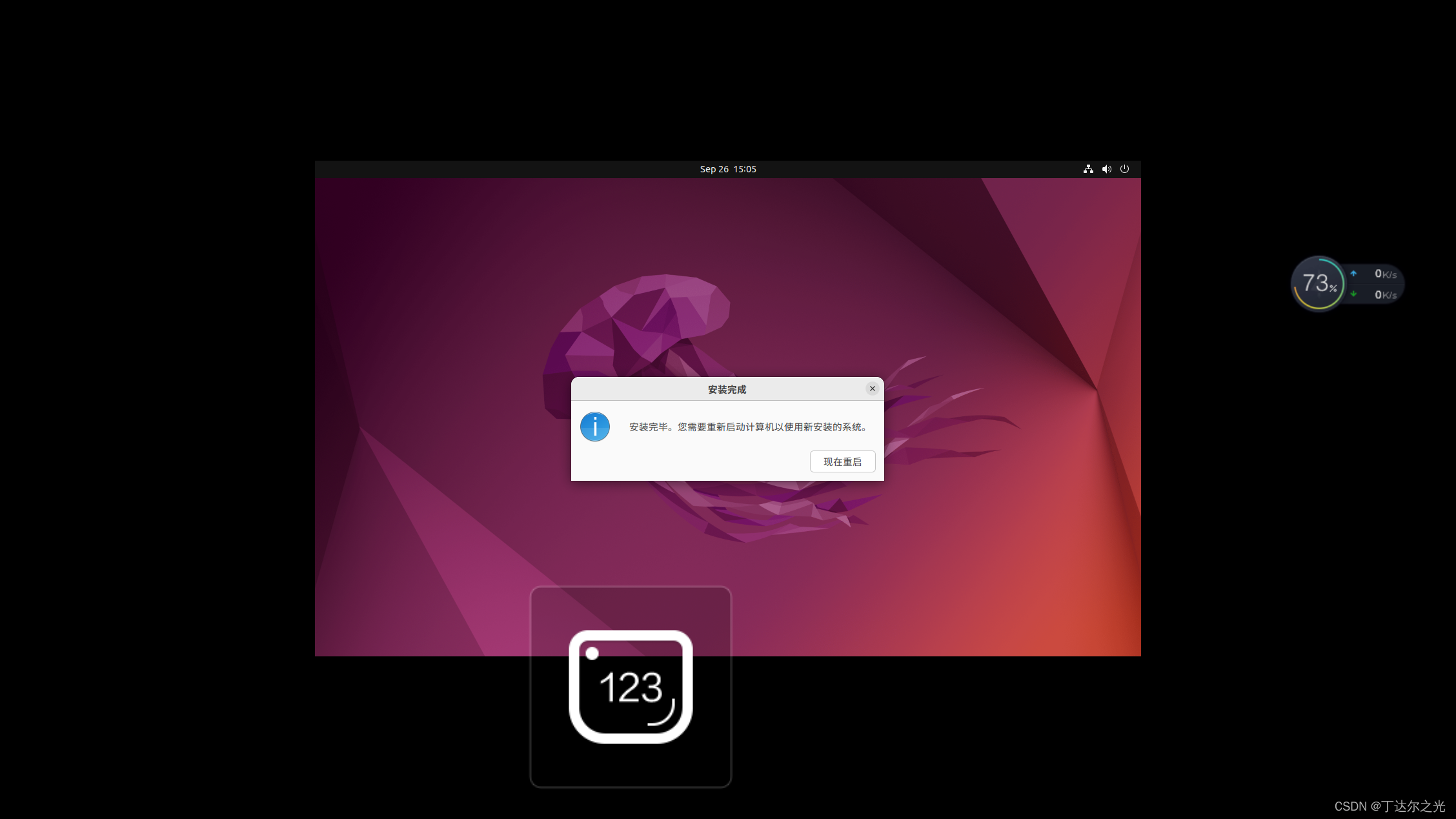Click the message text 安装完毕。您需要重新启动计算机

(x=749, y=427)
